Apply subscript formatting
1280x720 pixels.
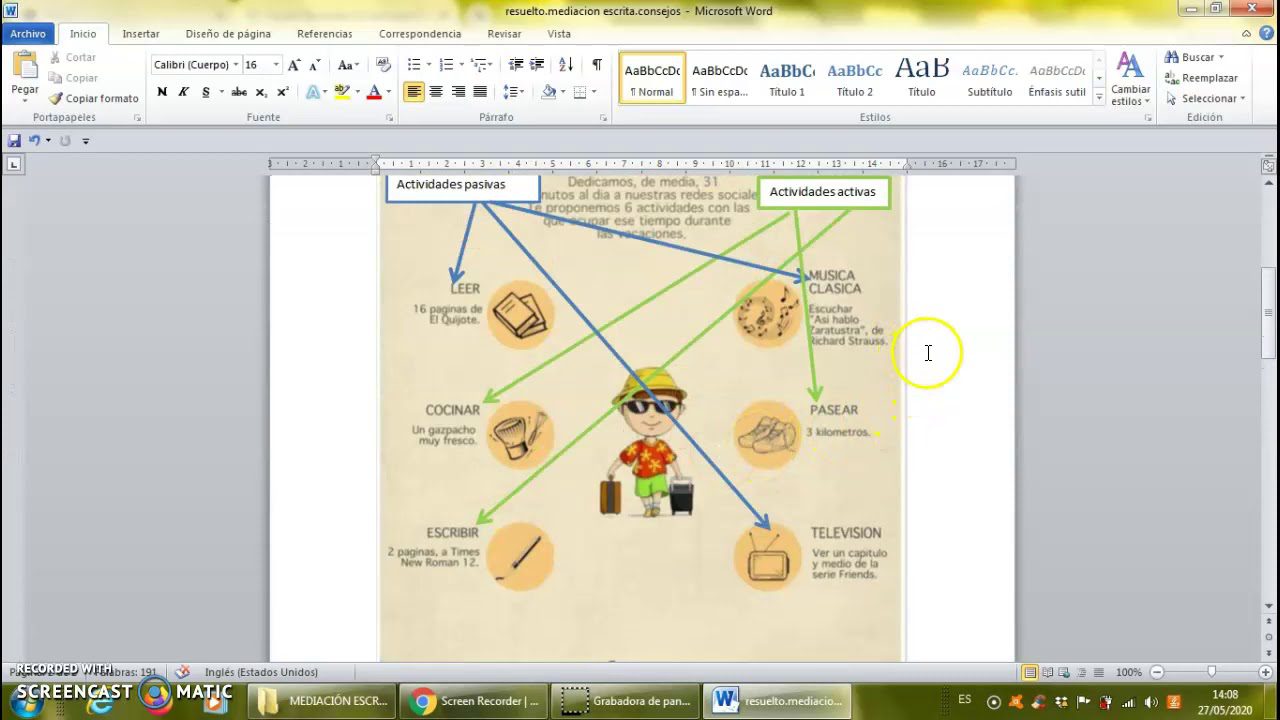[262, 92]
